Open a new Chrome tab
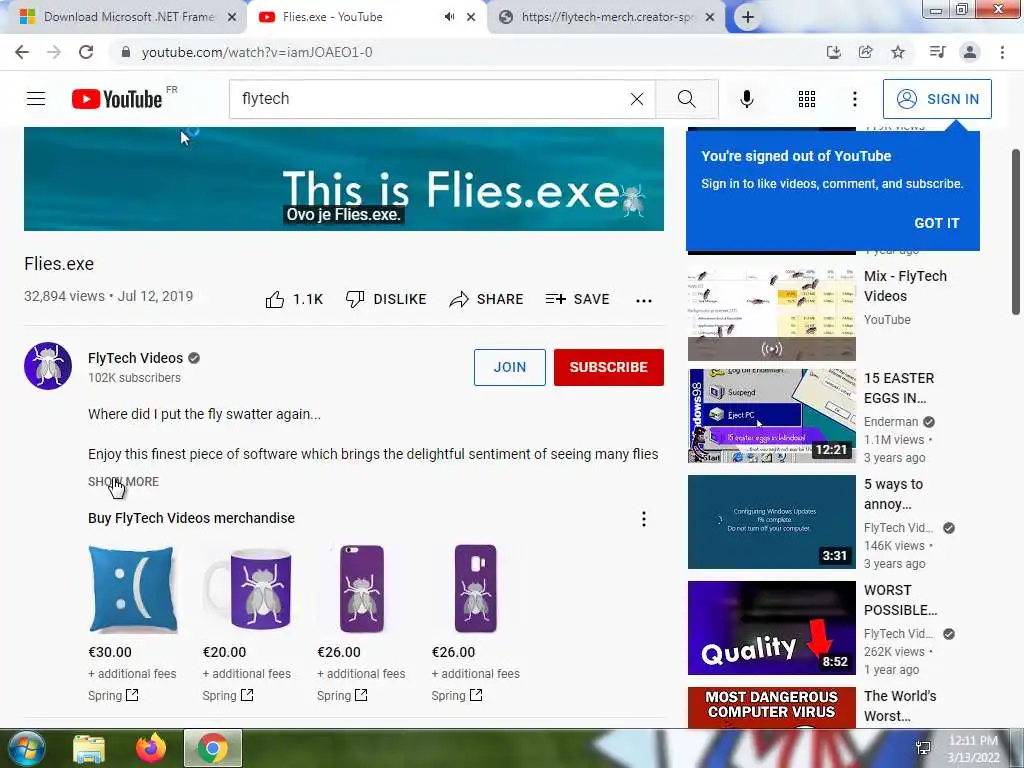 pyautogui.click(x=748, y=17)
